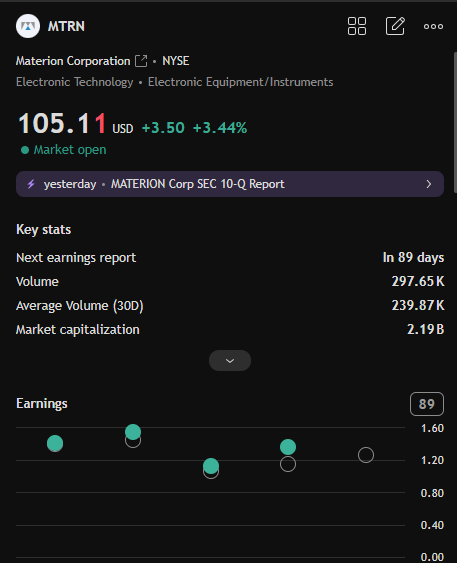The height and width of the screenshot is (563, 457).
Task: Click the Key stats heading
Action: (x=43, y=230)
